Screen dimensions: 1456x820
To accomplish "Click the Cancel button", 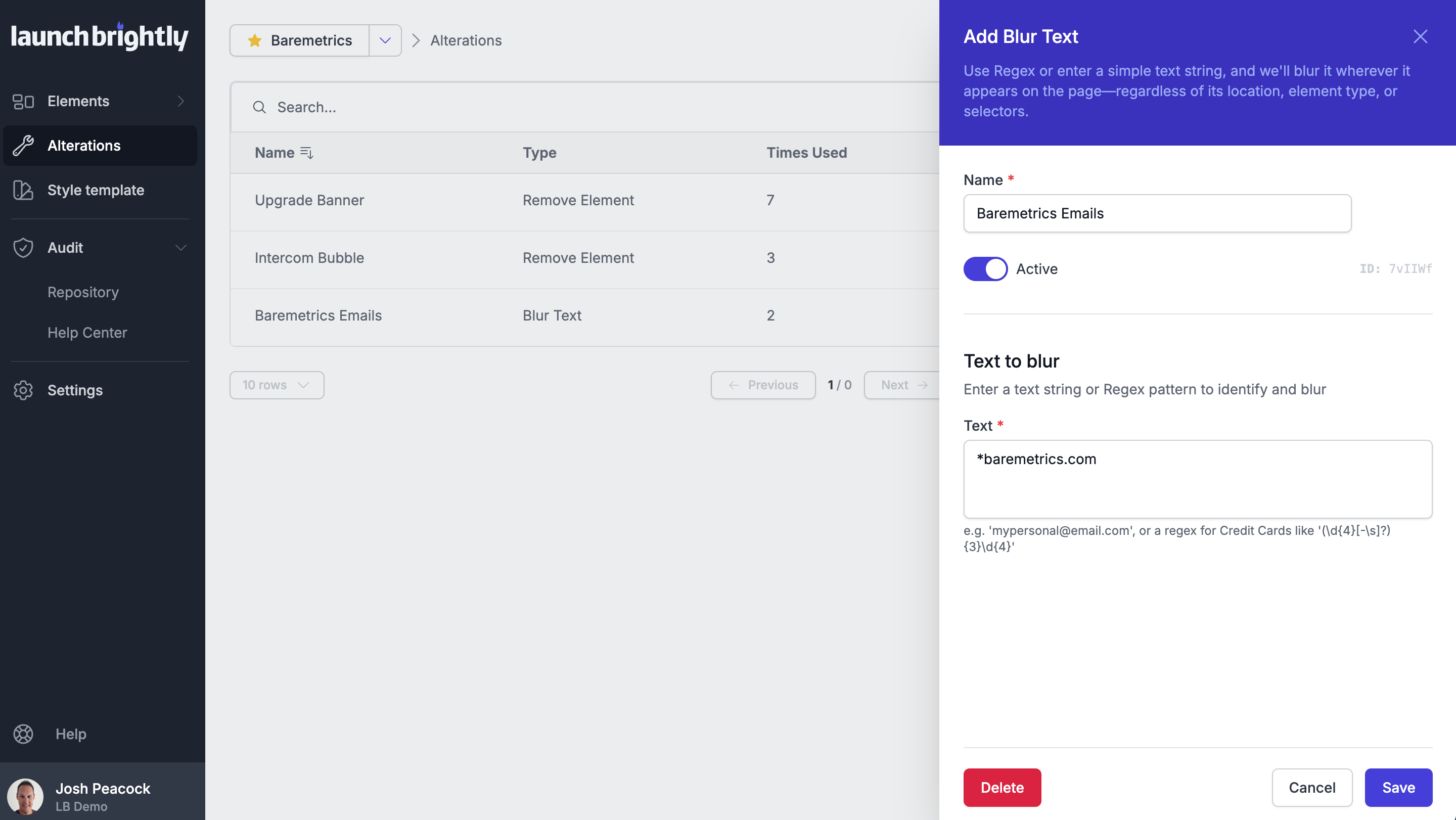I will [1312, 787].
